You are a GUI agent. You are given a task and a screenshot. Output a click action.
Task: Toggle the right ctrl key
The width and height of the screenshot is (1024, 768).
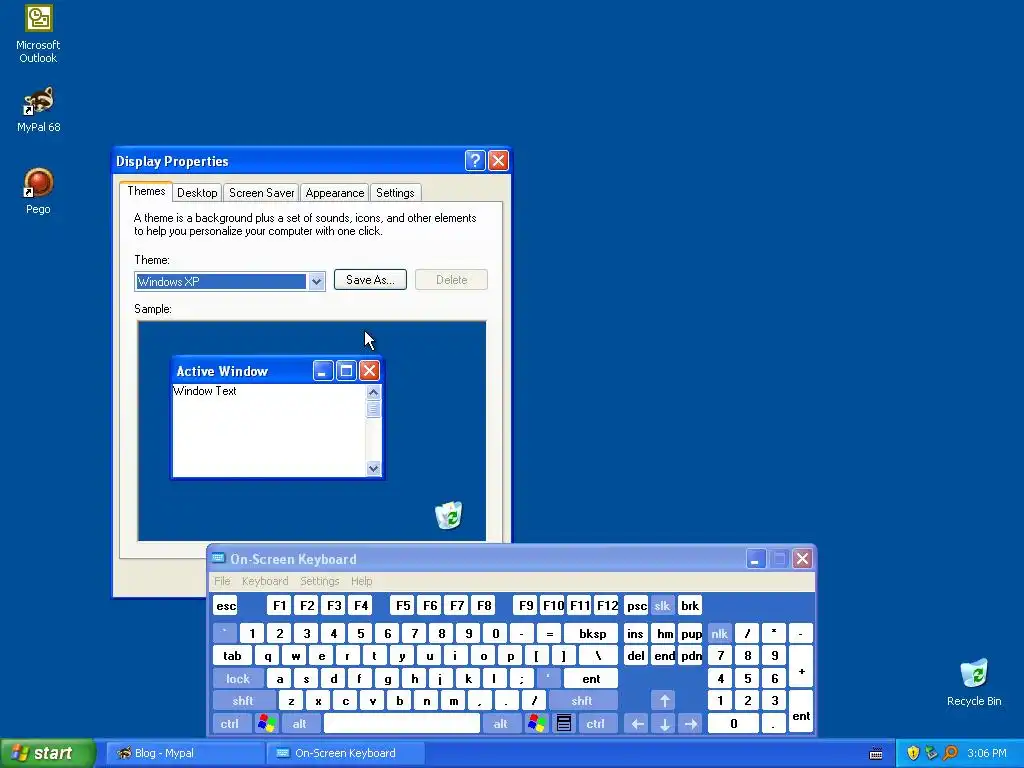(x=596, y=724)
